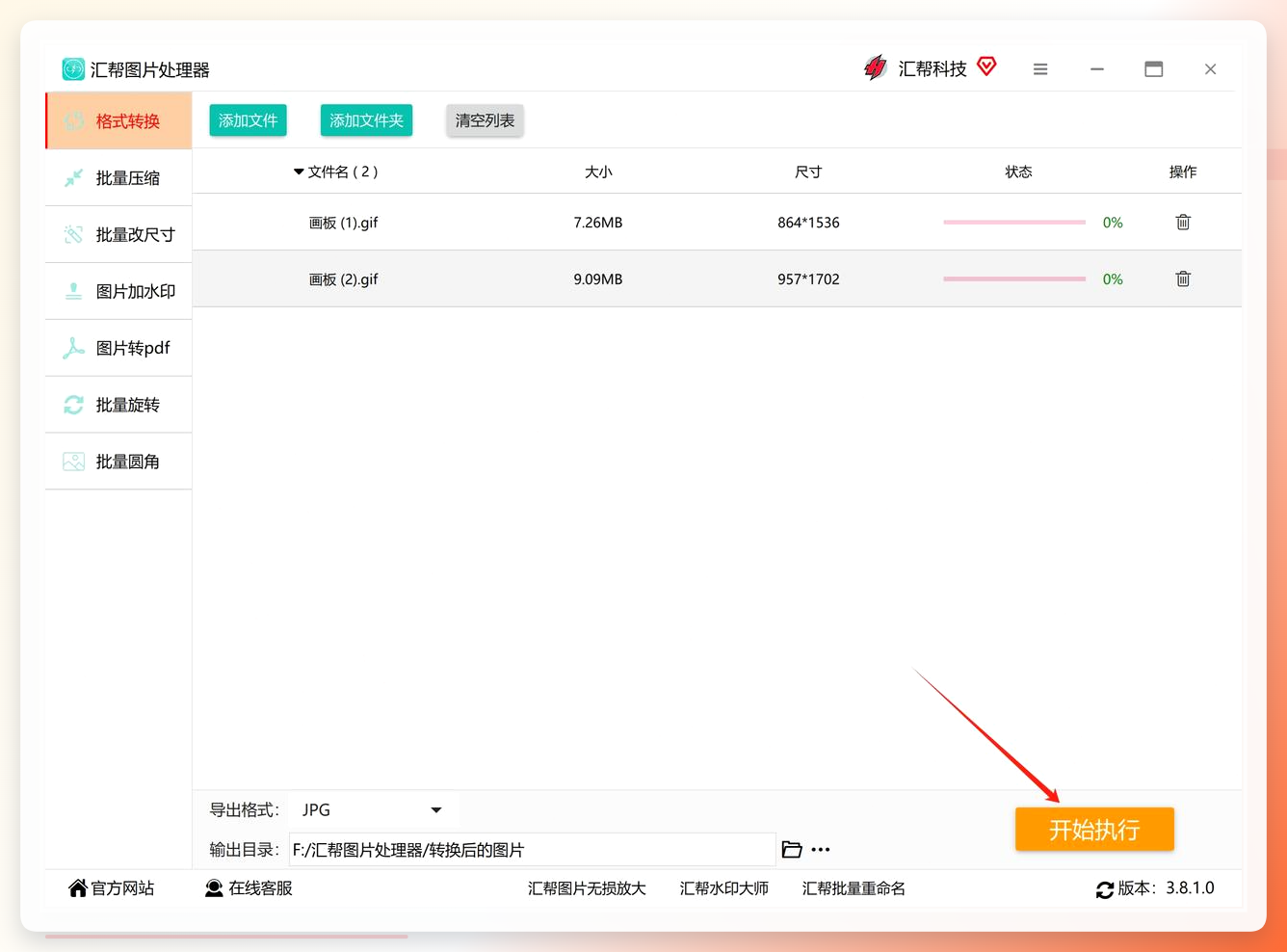Open output folder via folder icon

(792, 850)
